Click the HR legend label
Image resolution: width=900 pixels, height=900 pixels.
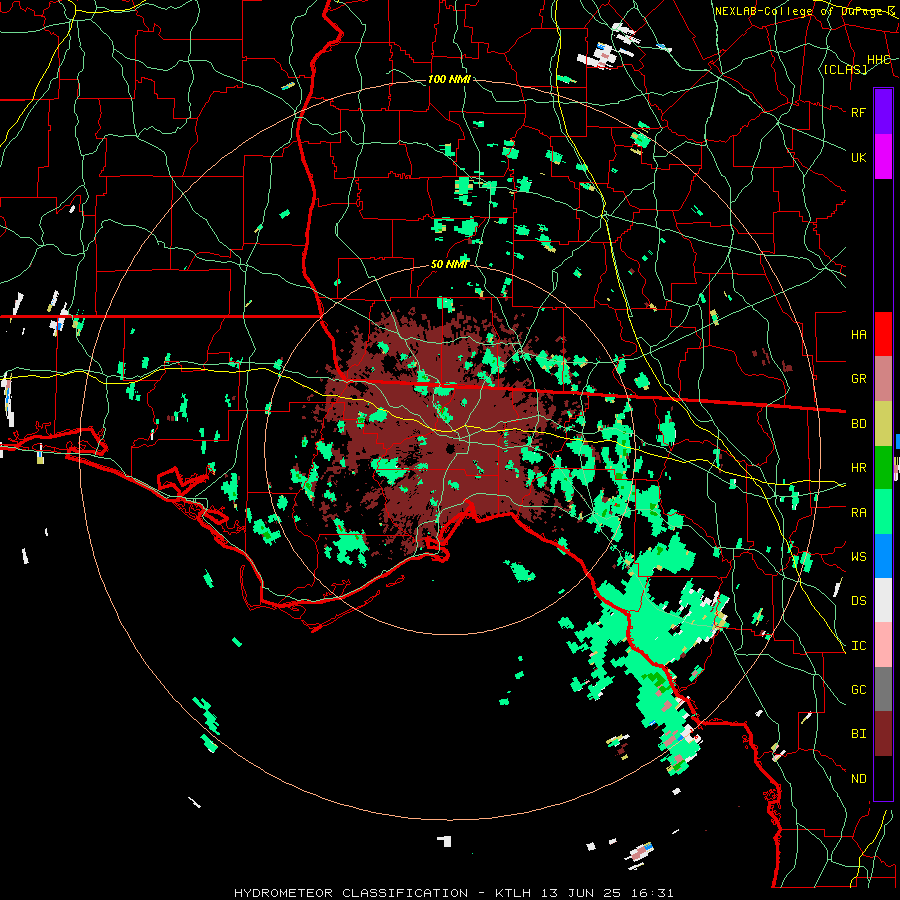pos(858,468)
